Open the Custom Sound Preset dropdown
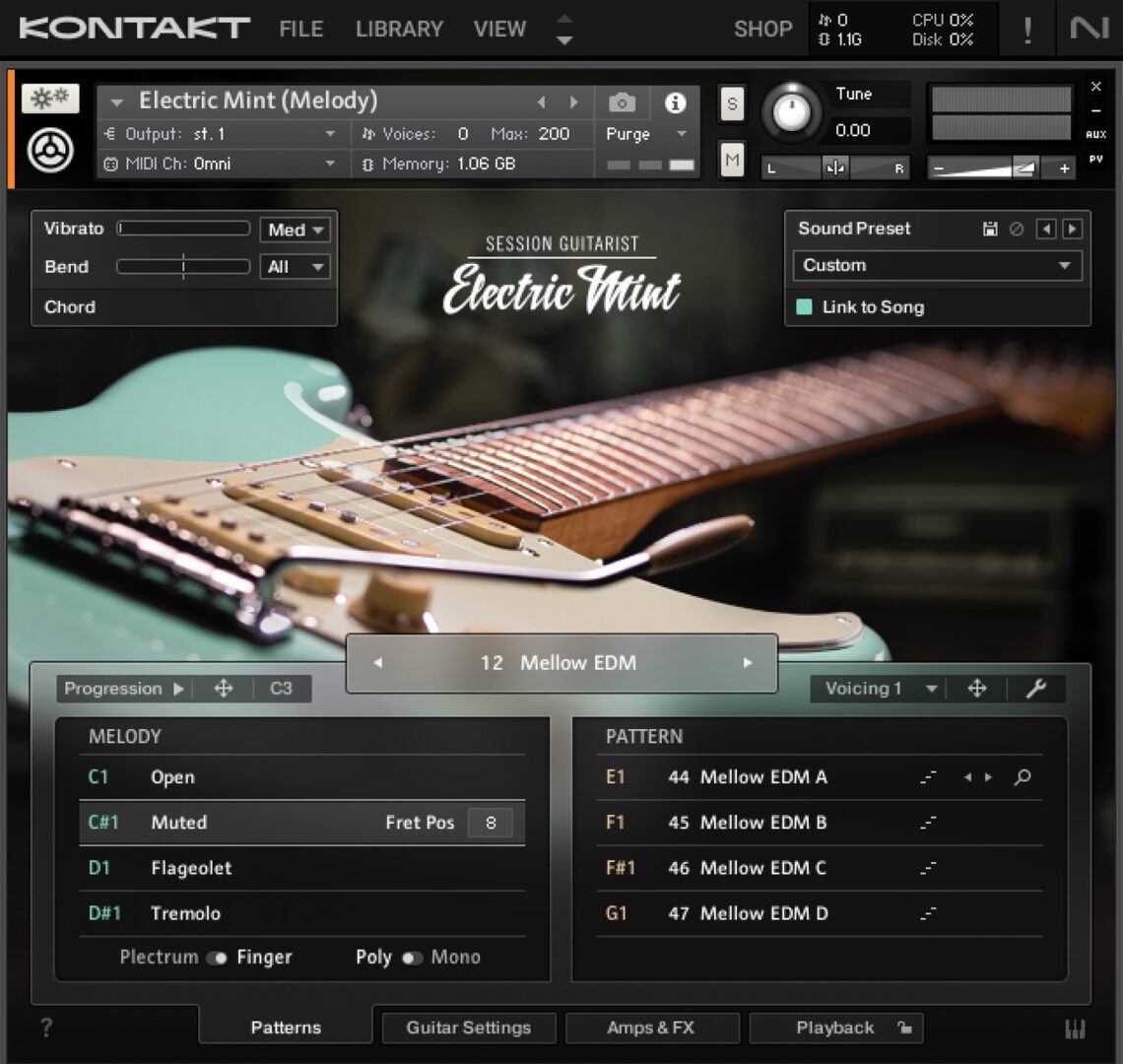 tap(936, 265)
